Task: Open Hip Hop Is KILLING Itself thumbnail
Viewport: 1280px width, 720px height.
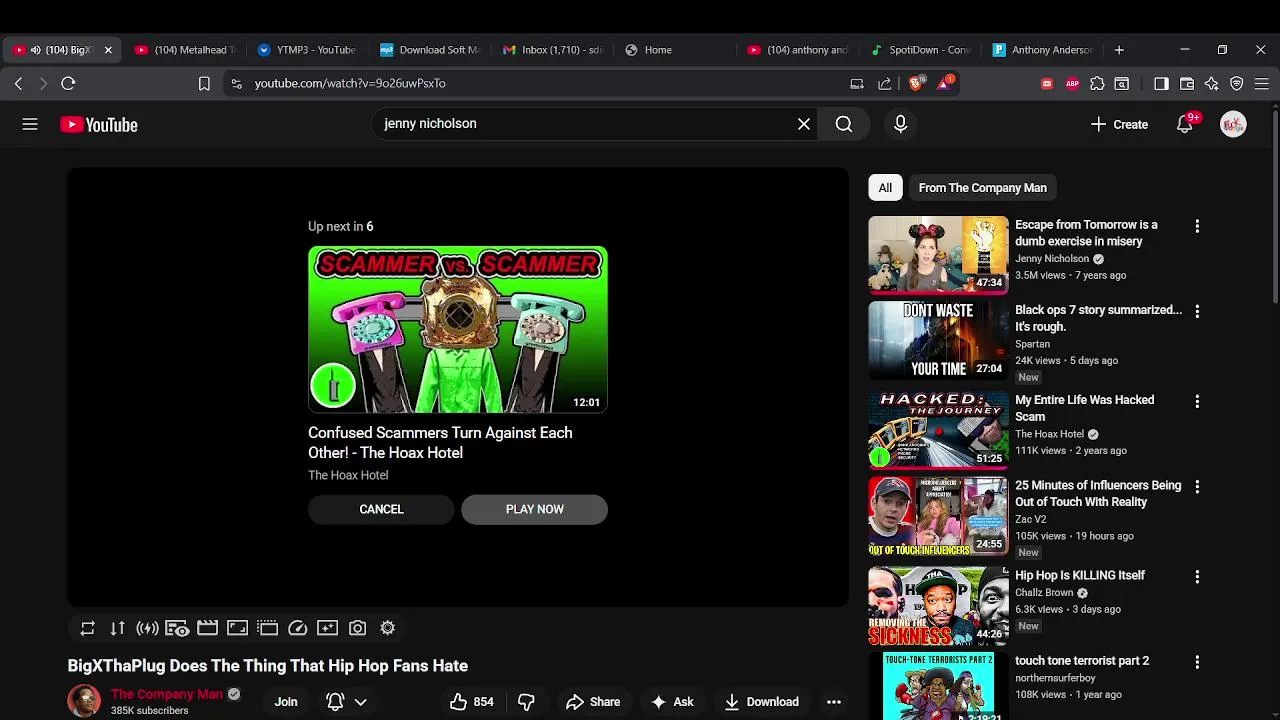Action: [x=938, y=606]
